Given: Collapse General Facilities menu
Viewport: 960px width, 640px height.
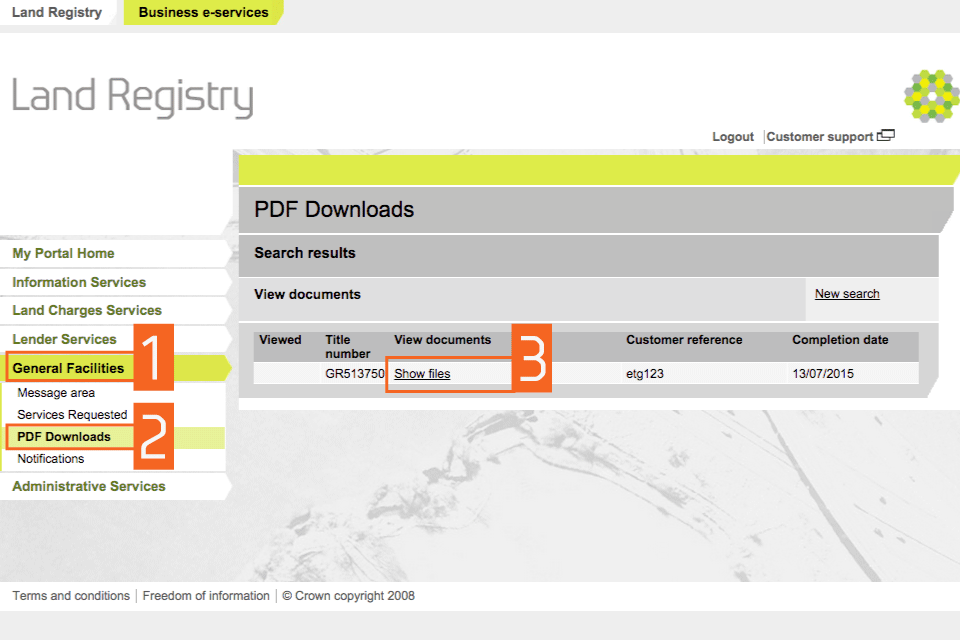Looking at the screenshot, I should (x=68, y=369).
